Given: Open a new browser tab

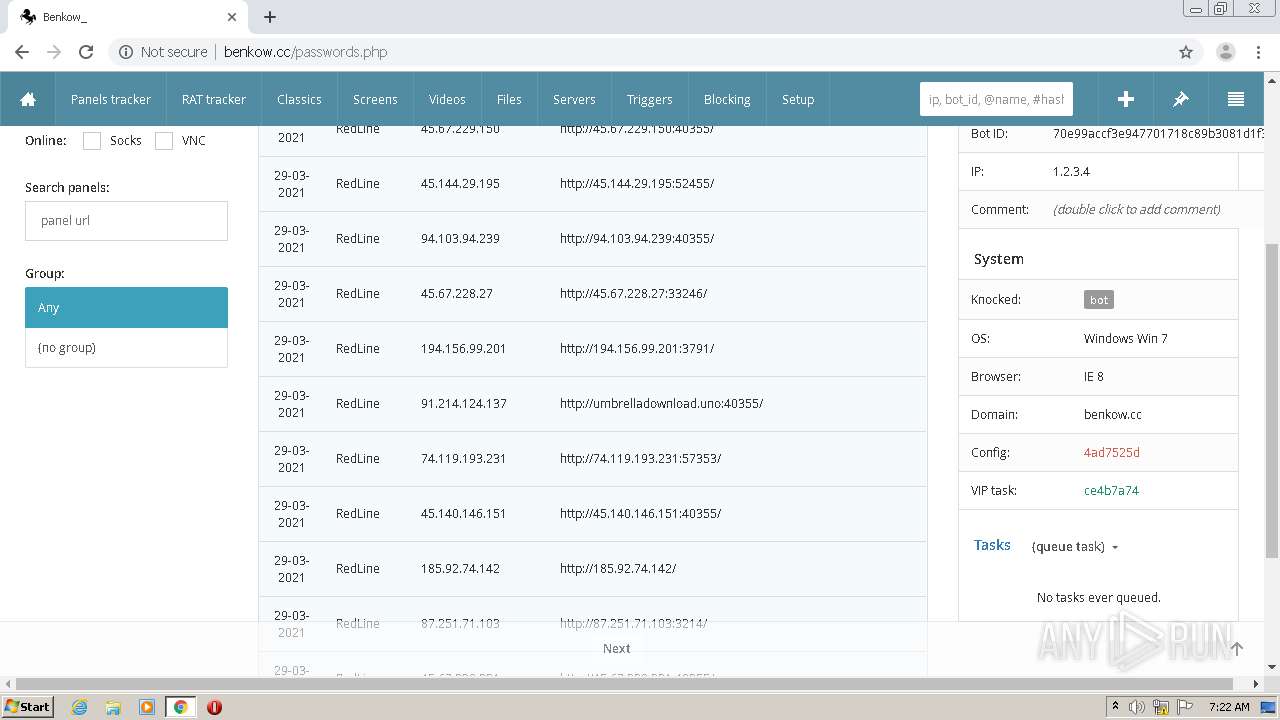Looking at the screenshot, I should click(x=270, y=17).
